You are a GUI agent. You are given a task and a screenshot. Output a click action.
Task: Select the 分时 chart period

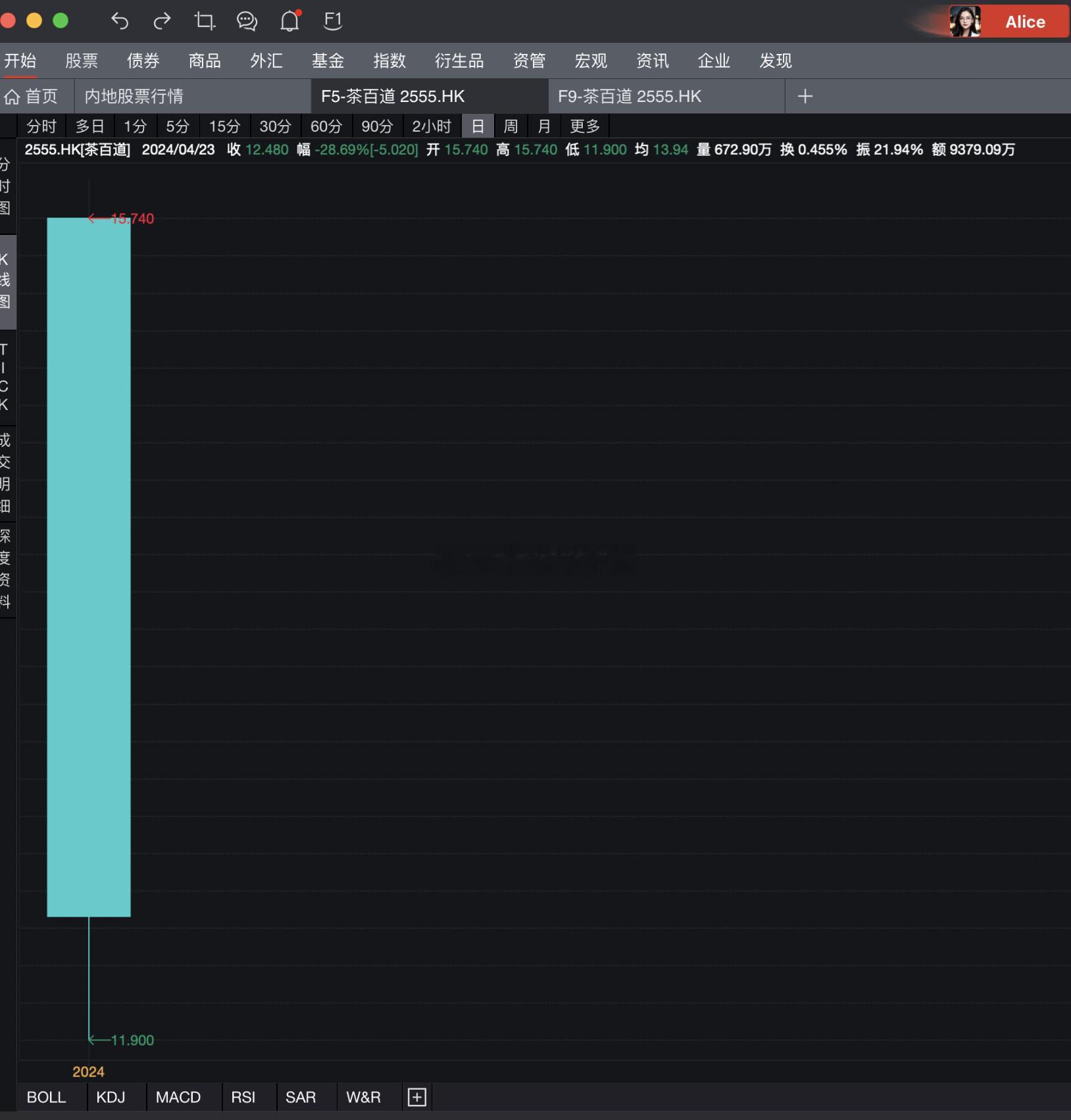pos(41,126)
